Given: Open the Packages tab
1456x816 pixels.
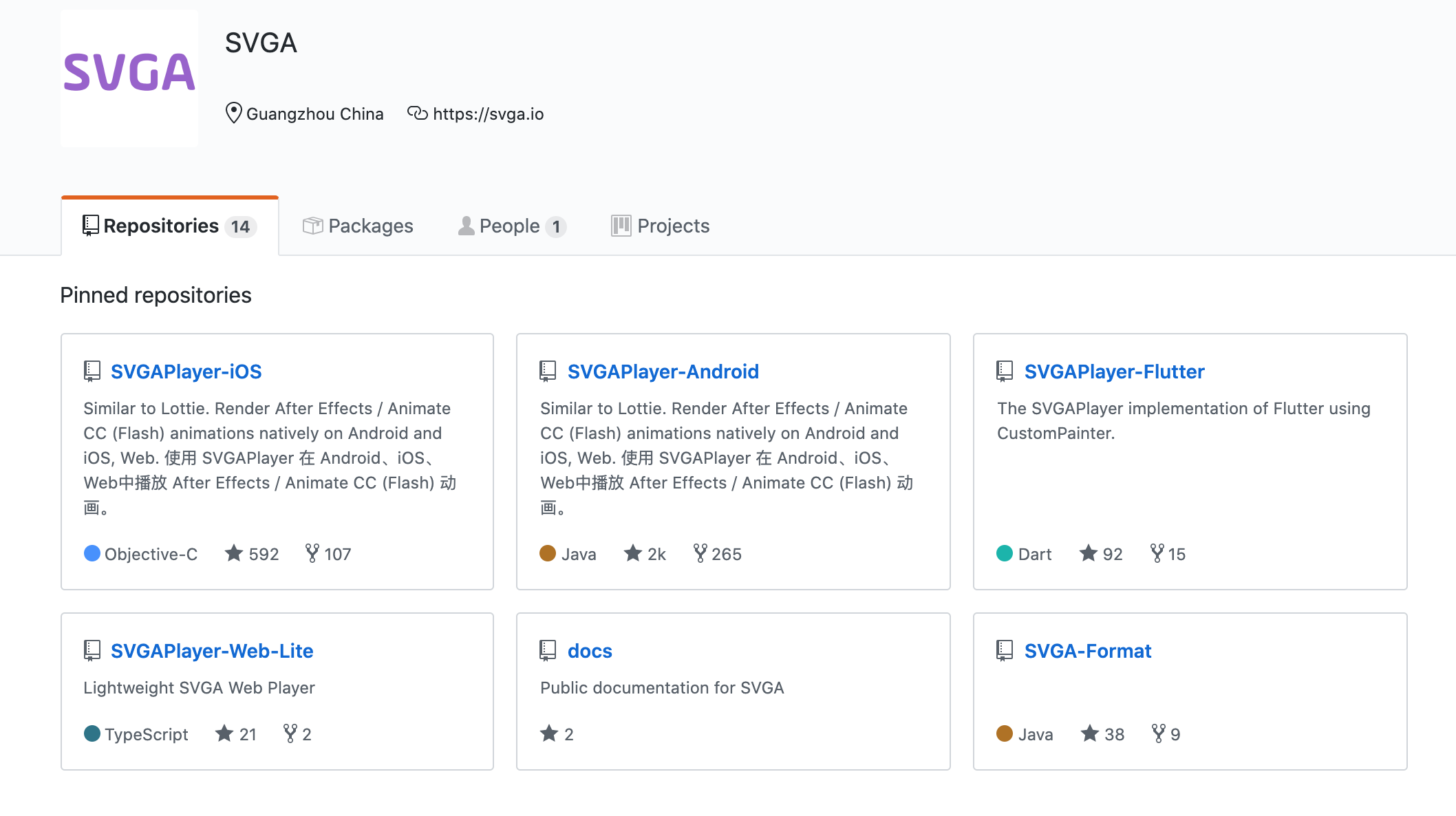Looking at the screenshot, I should point(358,226).
